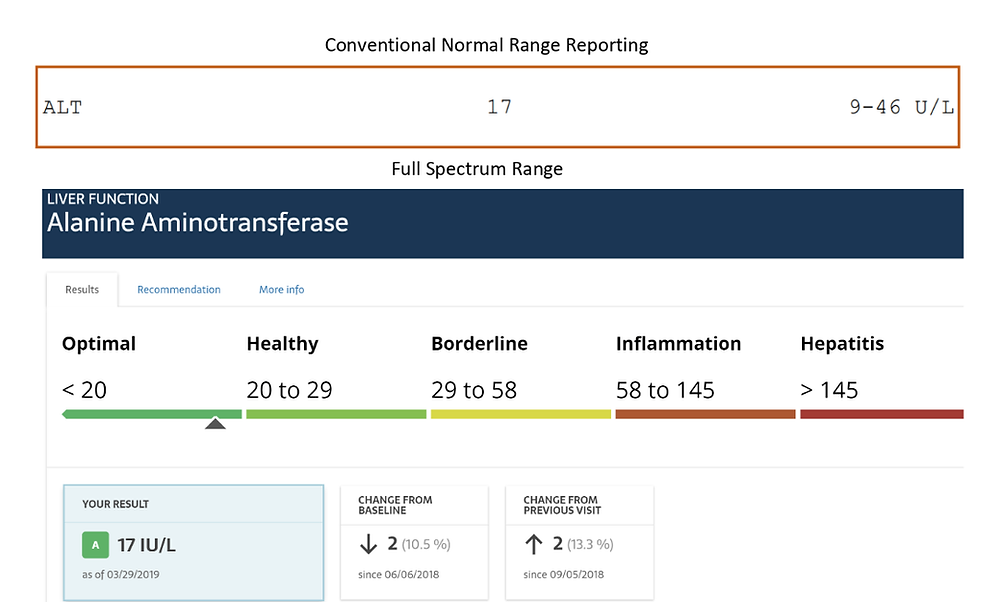
Task: Select the yellow Borderline range bar segment
Action: pyautogui.click(x=520, y=414)
